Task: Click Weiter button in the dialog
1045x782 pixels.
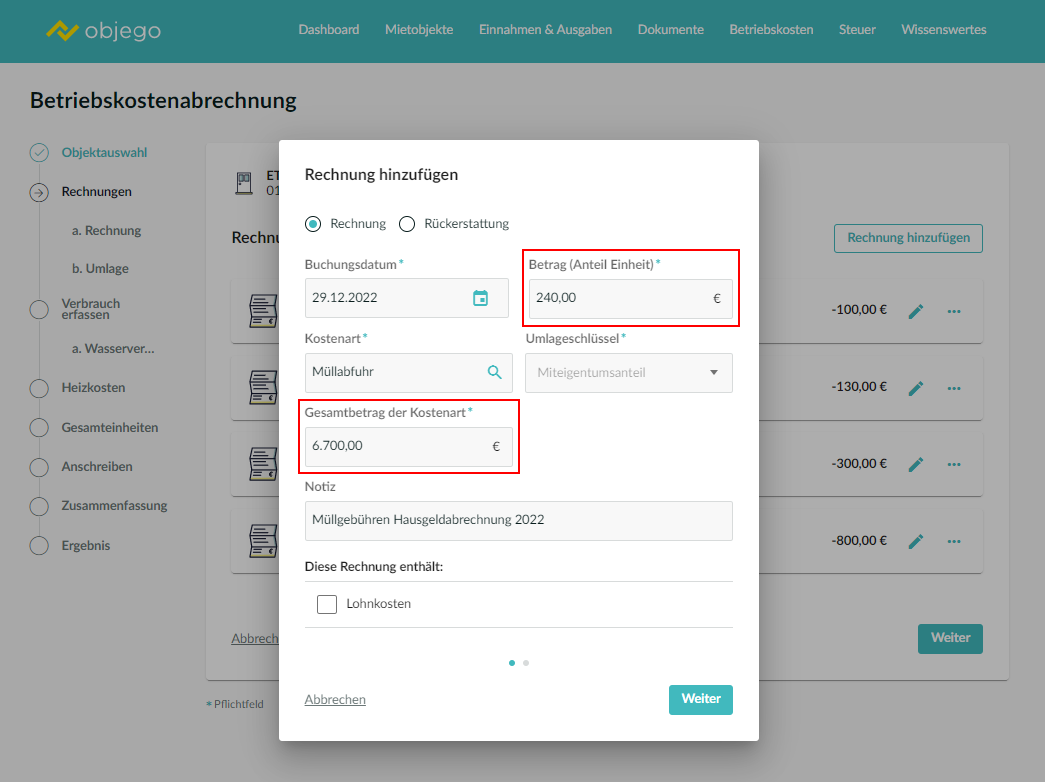Action: pos(700,699)
